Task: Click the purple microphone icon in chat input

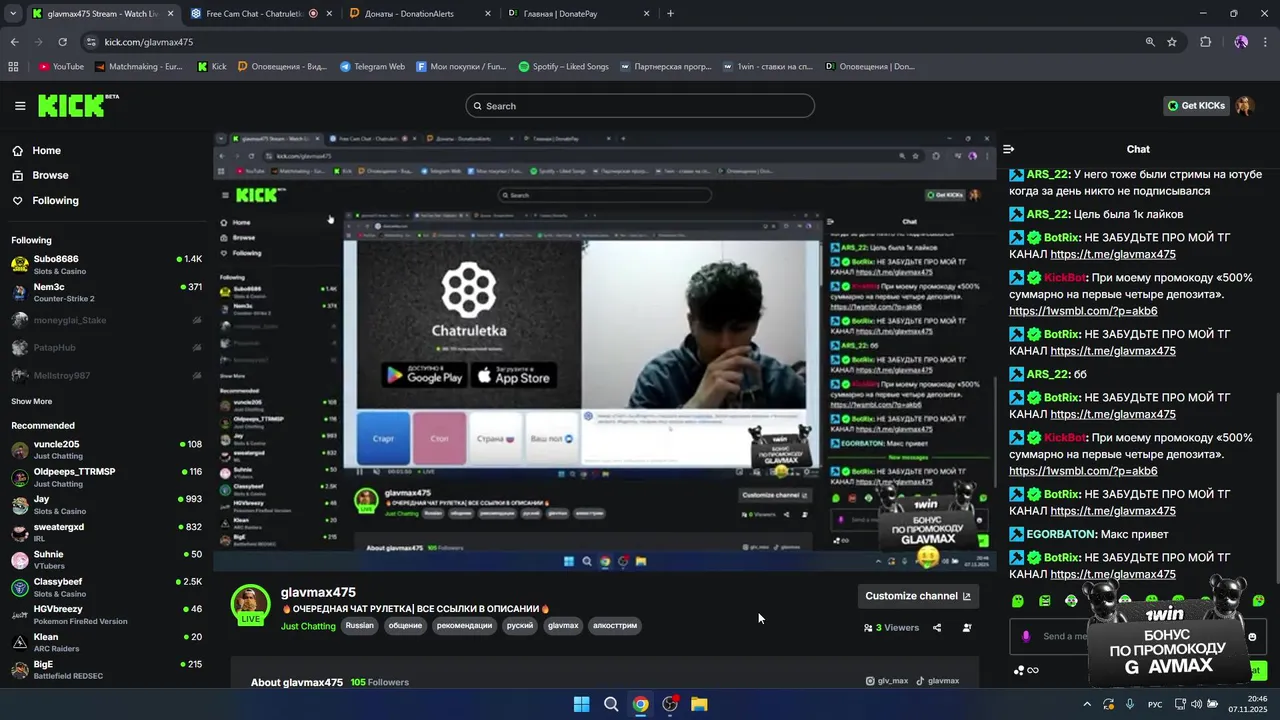Action: point(1026,636)
